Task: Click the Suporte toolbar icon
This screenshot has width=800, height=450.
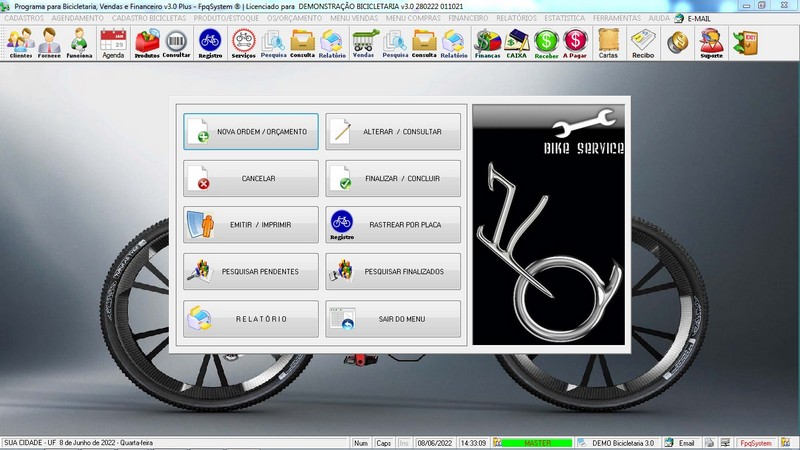Action: pyautogui.click(x=711, y=43)
